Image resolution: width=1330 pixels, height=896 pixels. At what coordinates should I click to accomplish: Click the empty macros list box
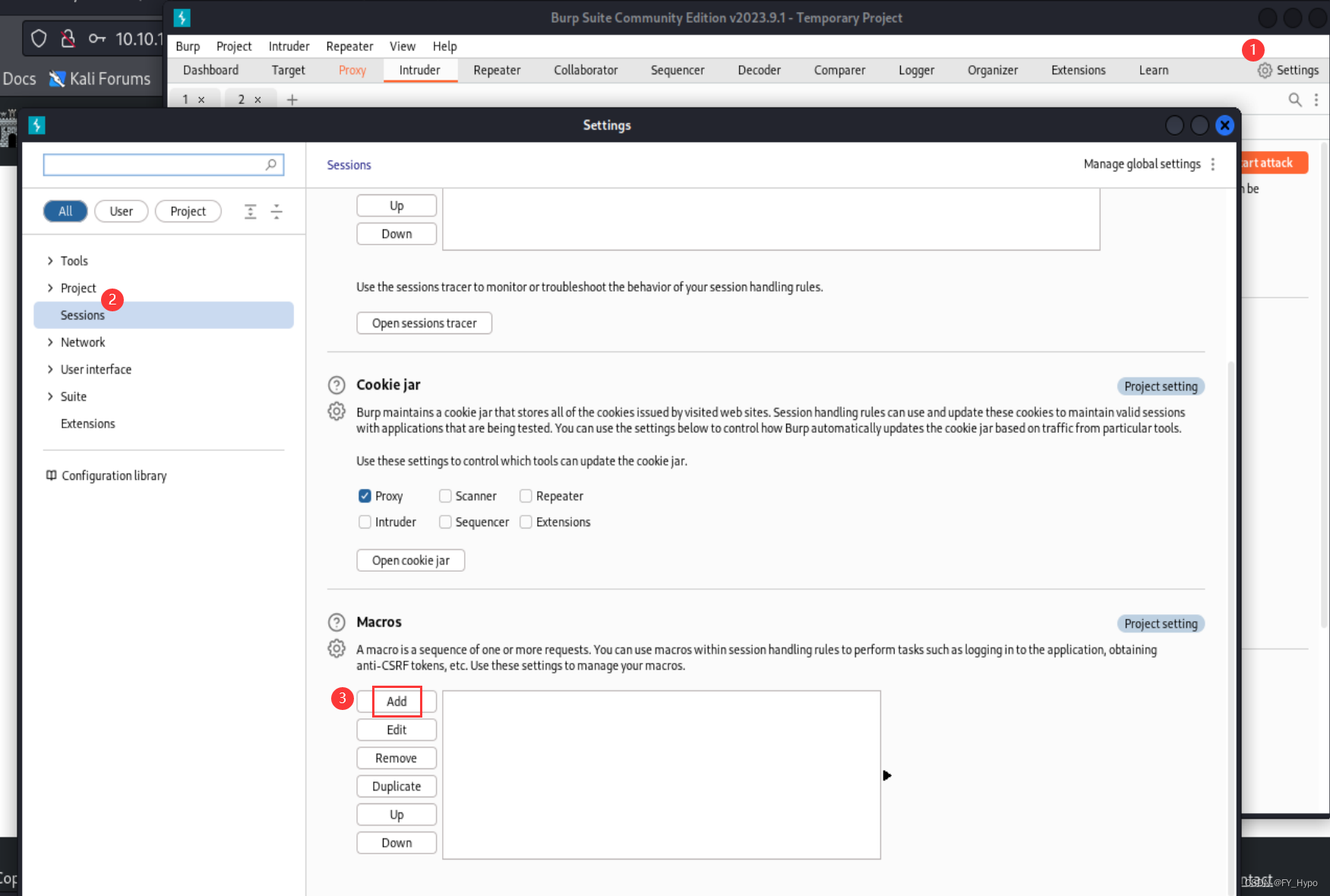pyautogui.click(x=662, y=775)
